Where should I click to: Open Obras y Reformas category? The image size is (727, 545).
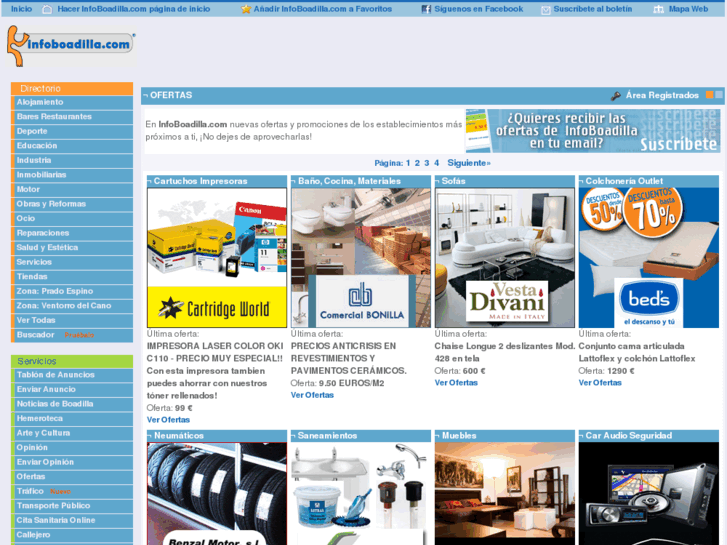pyautogui.click(x=72, y=204)
